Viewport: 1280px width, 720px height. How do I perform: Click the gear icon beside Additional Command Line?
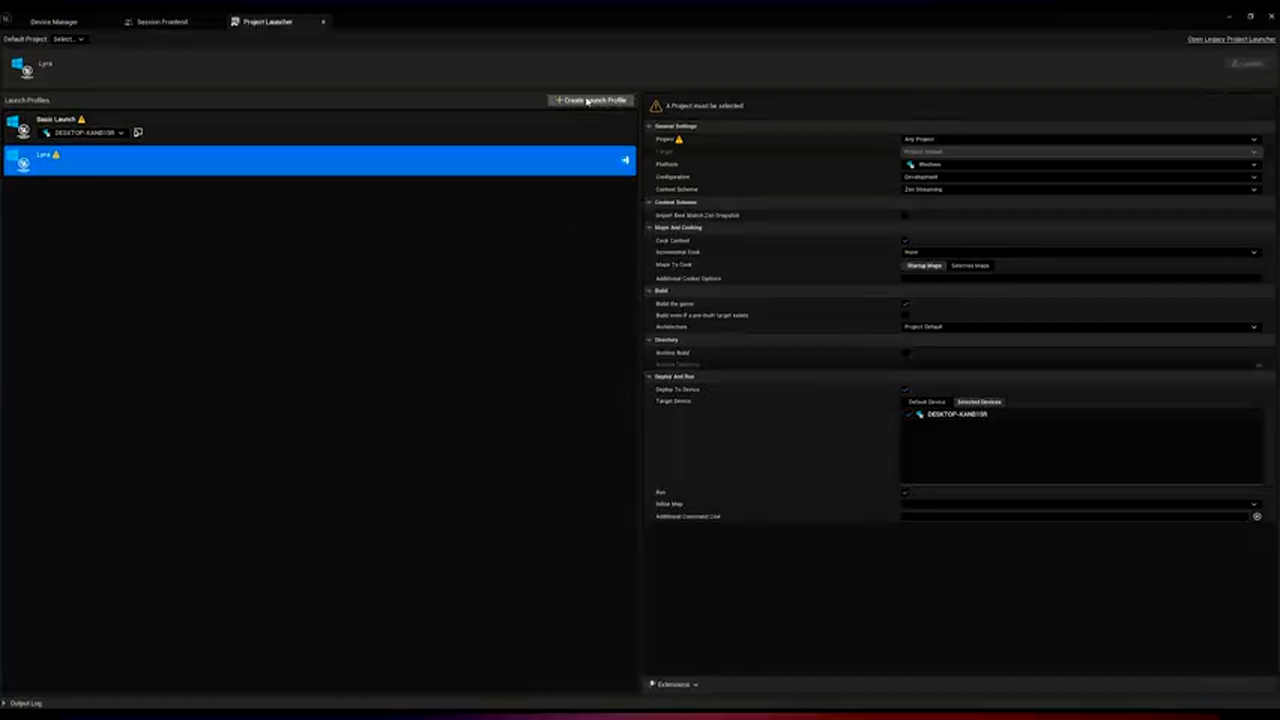pos(1257,516)
